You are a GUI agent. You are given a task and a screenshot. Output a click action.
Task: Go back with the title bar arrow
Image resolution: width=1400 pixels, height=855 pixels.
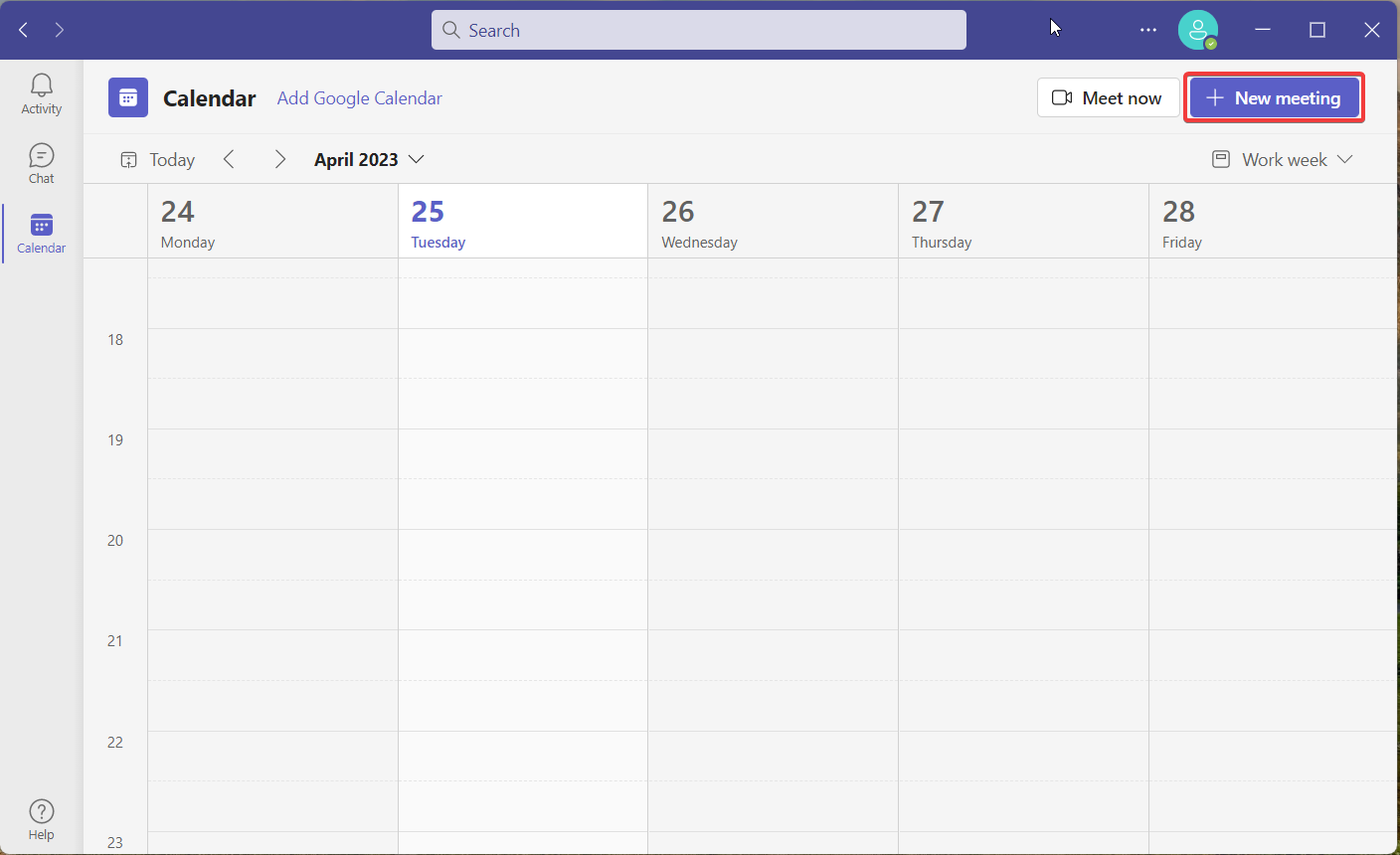24,30
